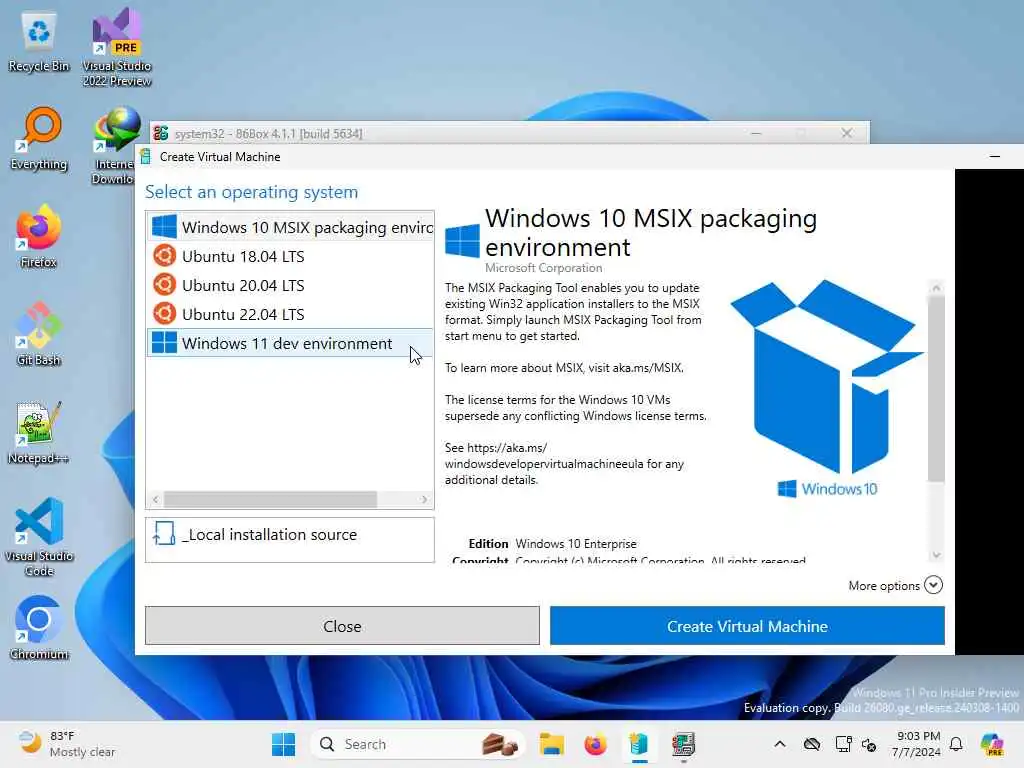Click the Ubuntu 18.04 orange logo icon
Screen dimensions: 1024x768
(x=165, y=255)
